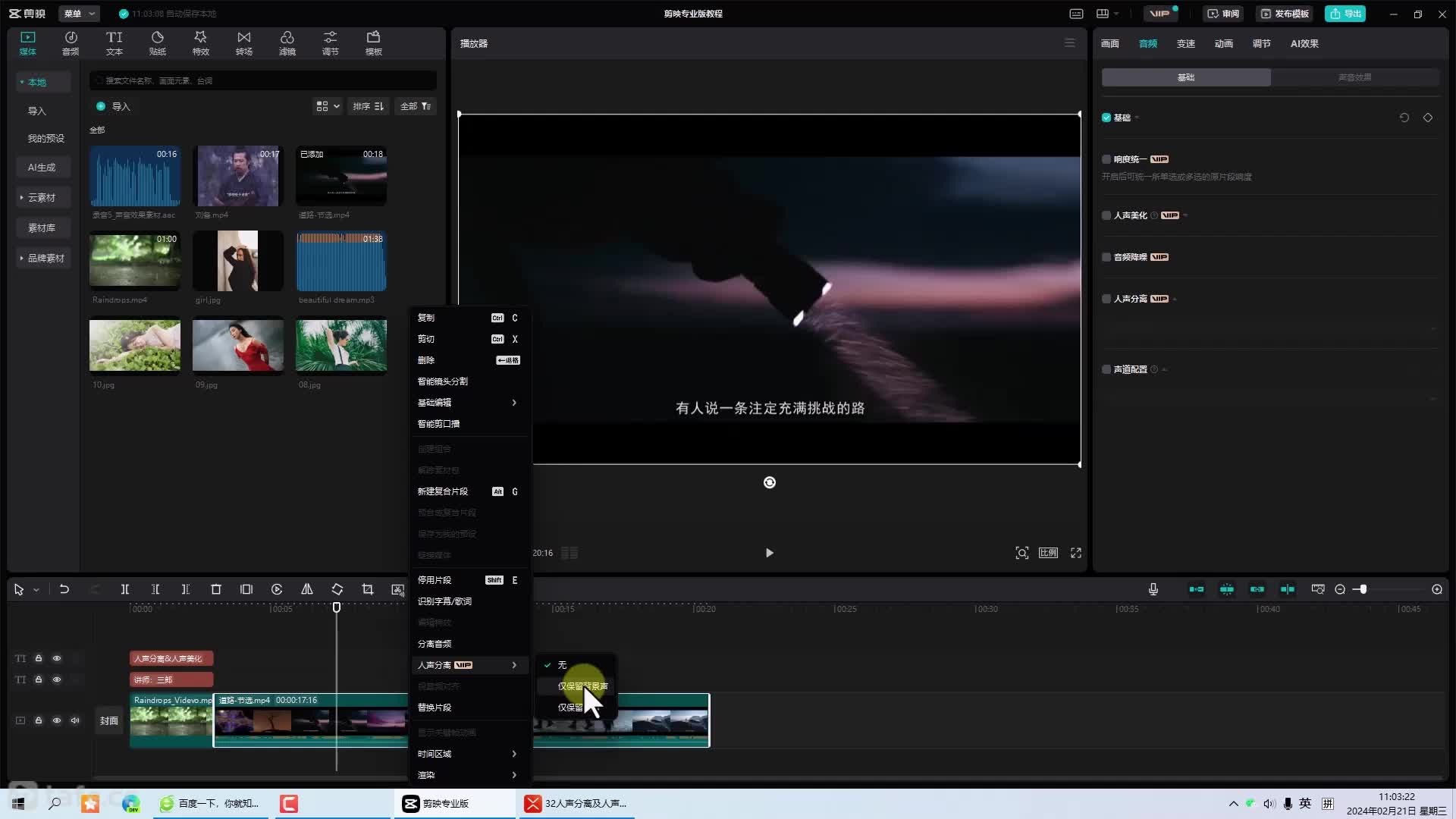Enable the 人声美化 checkbox

pyautogui.click(x=1106, y=215)
